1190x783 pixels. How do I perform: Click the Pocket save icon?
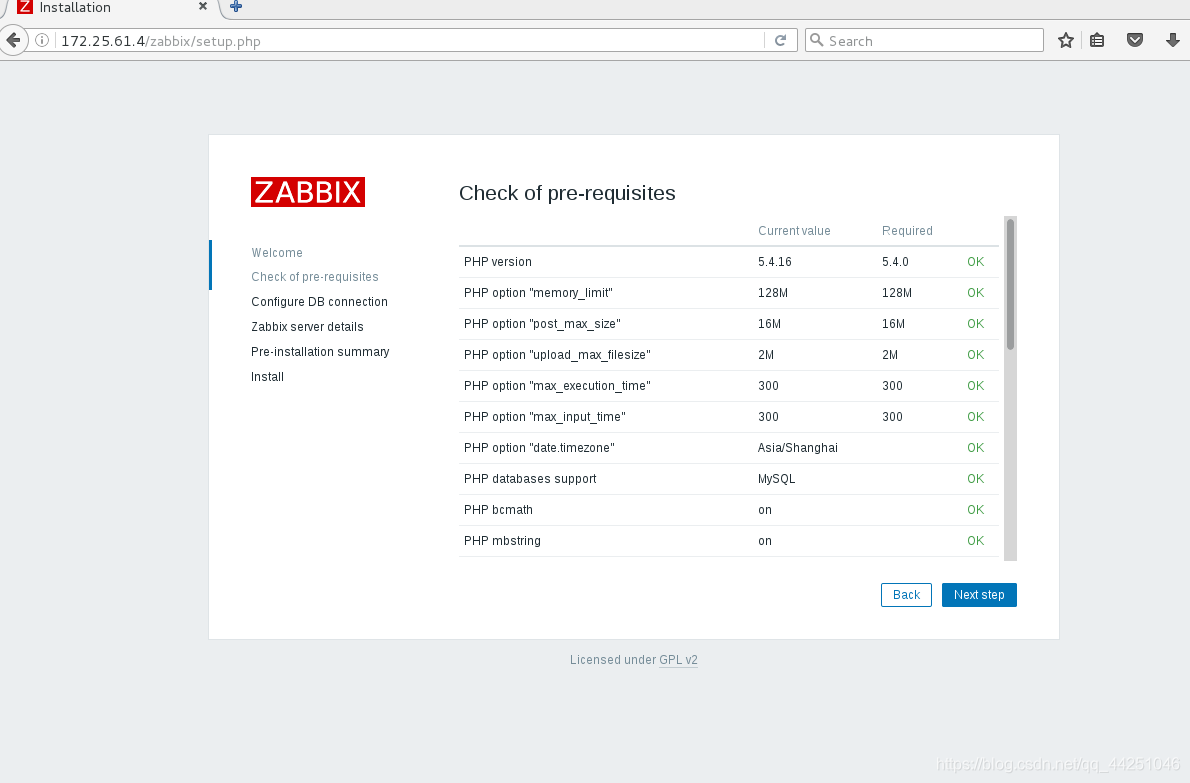click(1135, 40)
